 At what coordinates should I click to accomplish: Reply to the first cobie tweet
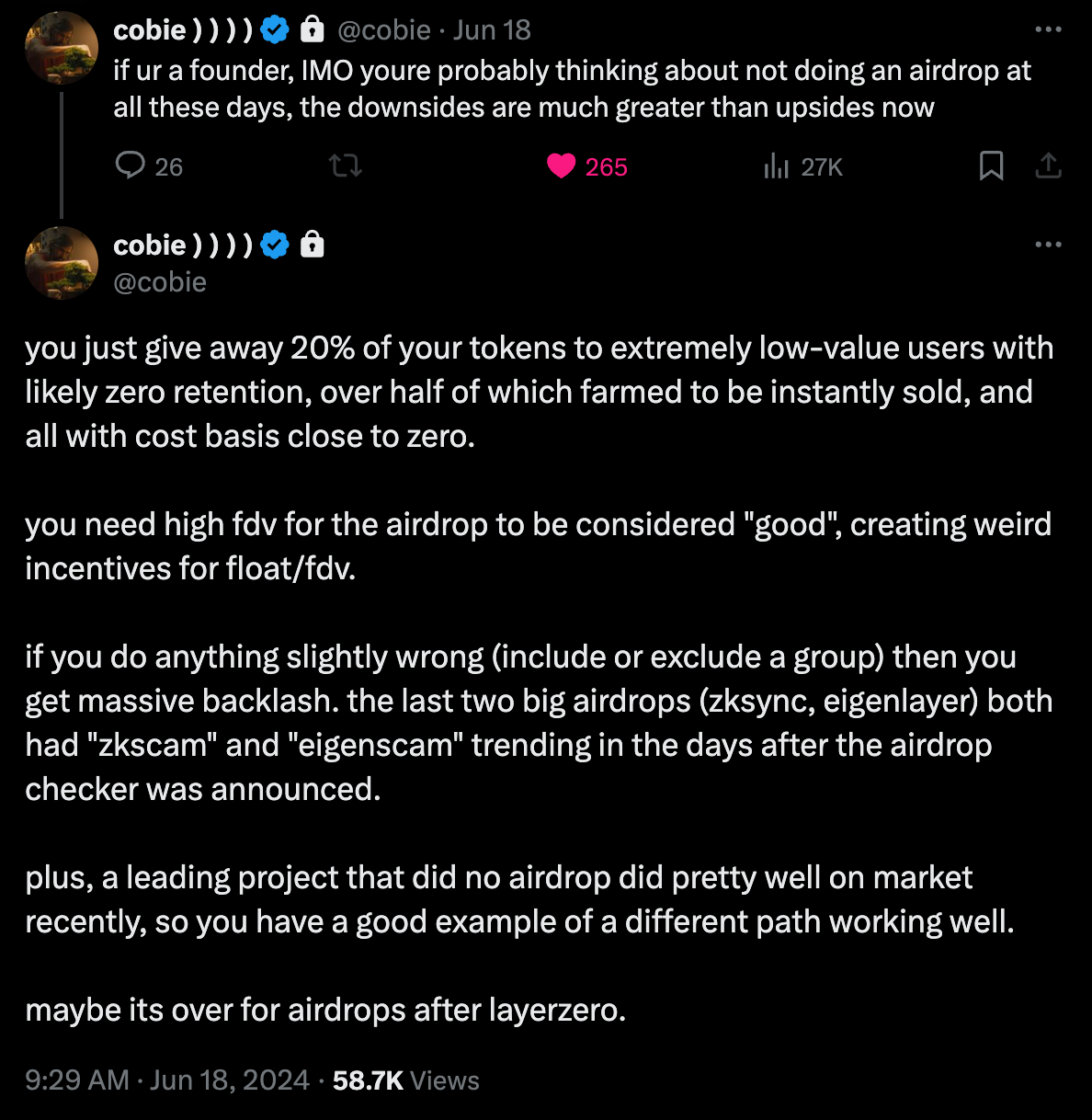point(131,166)
